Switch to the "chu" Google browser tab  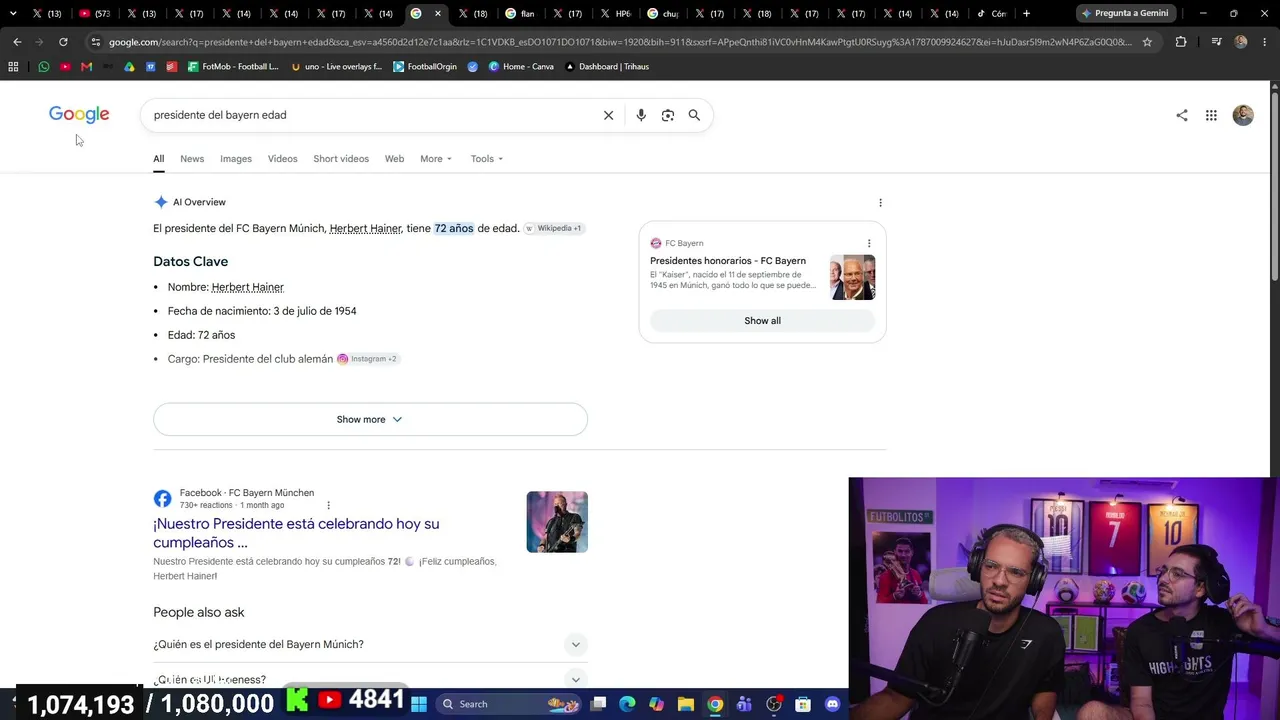click(x=664, y=13)
